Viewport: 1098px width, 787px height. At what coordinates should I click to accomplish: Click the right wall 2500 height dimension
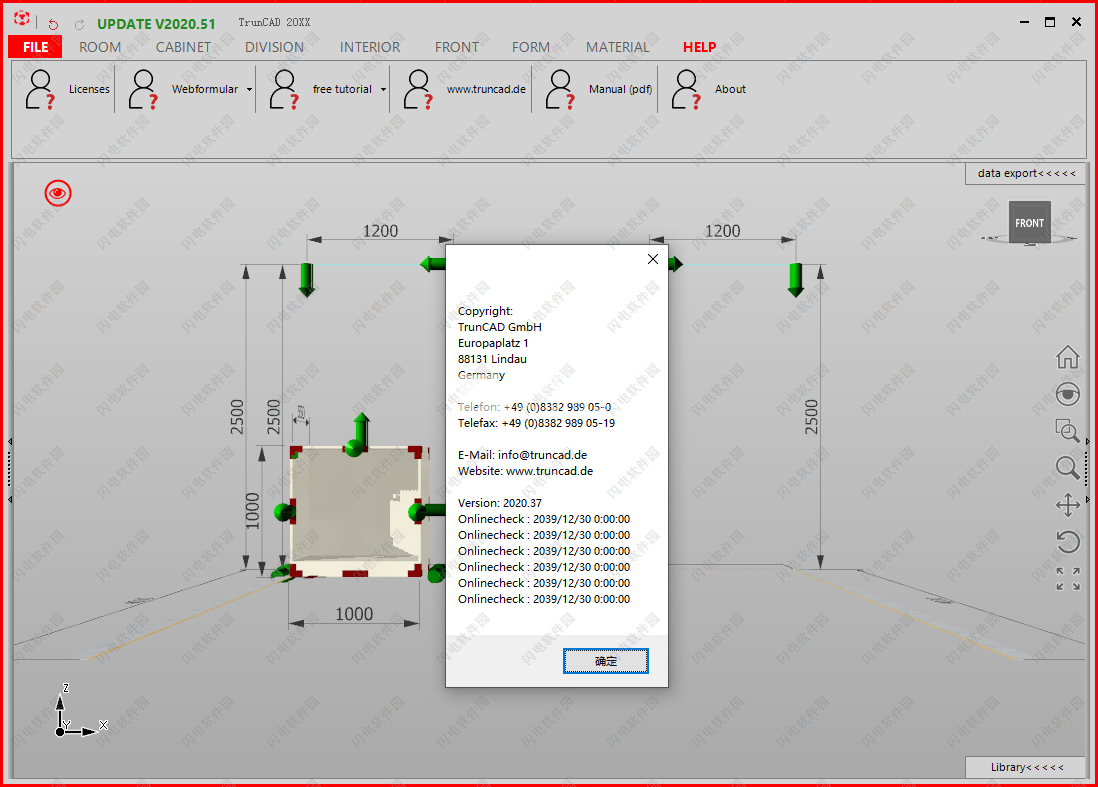click(x=811, y=417)
